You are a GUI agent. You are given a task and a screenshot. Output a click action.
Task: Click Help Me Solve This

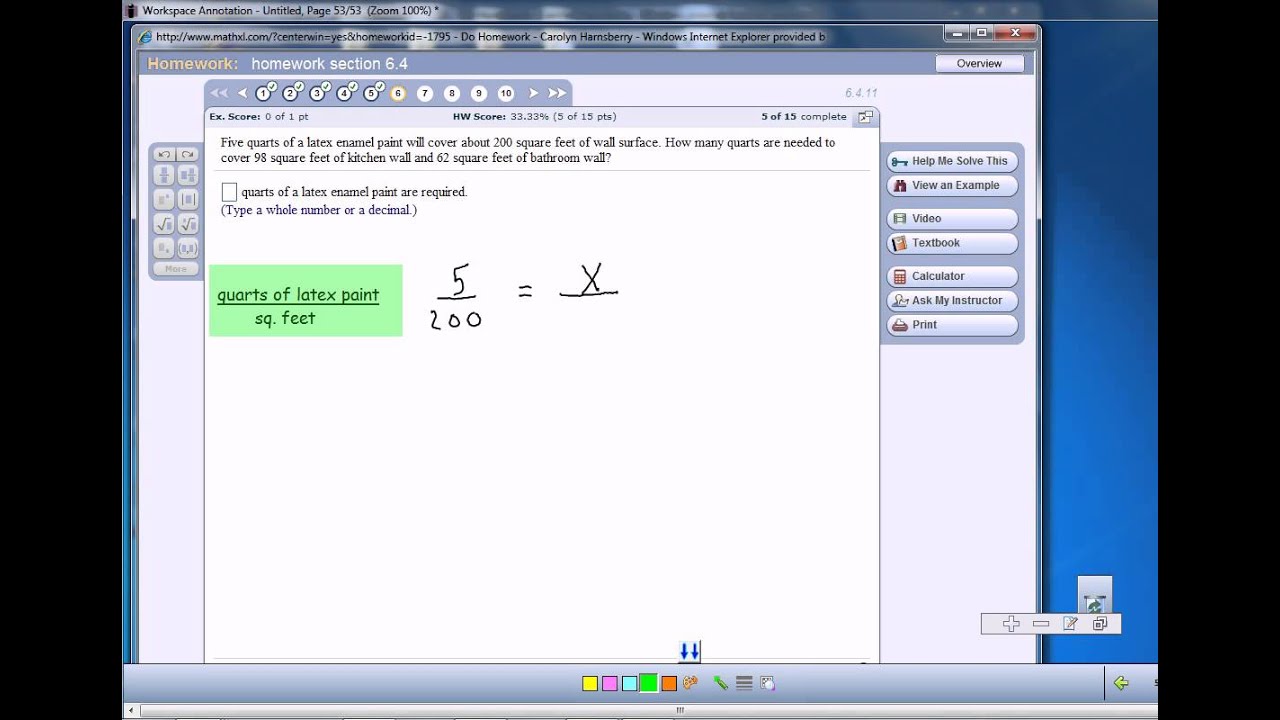point(952,161)
